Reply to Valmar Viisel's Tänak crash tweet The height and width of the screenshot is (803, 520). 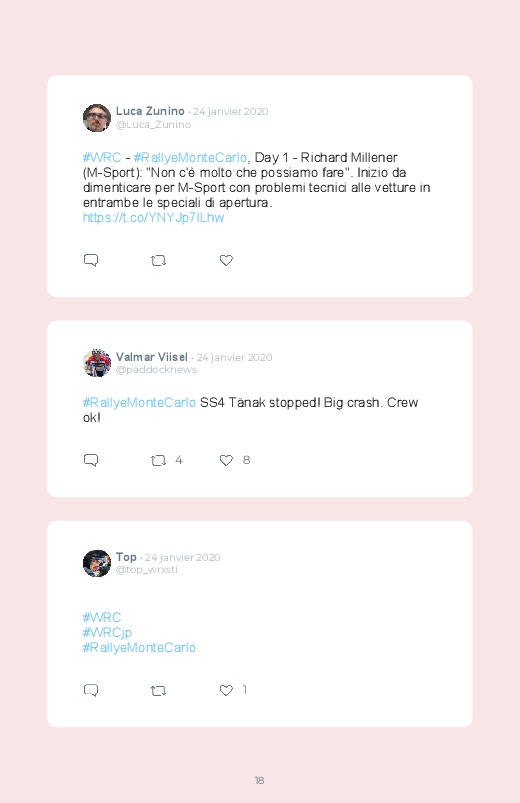[91, 460]
